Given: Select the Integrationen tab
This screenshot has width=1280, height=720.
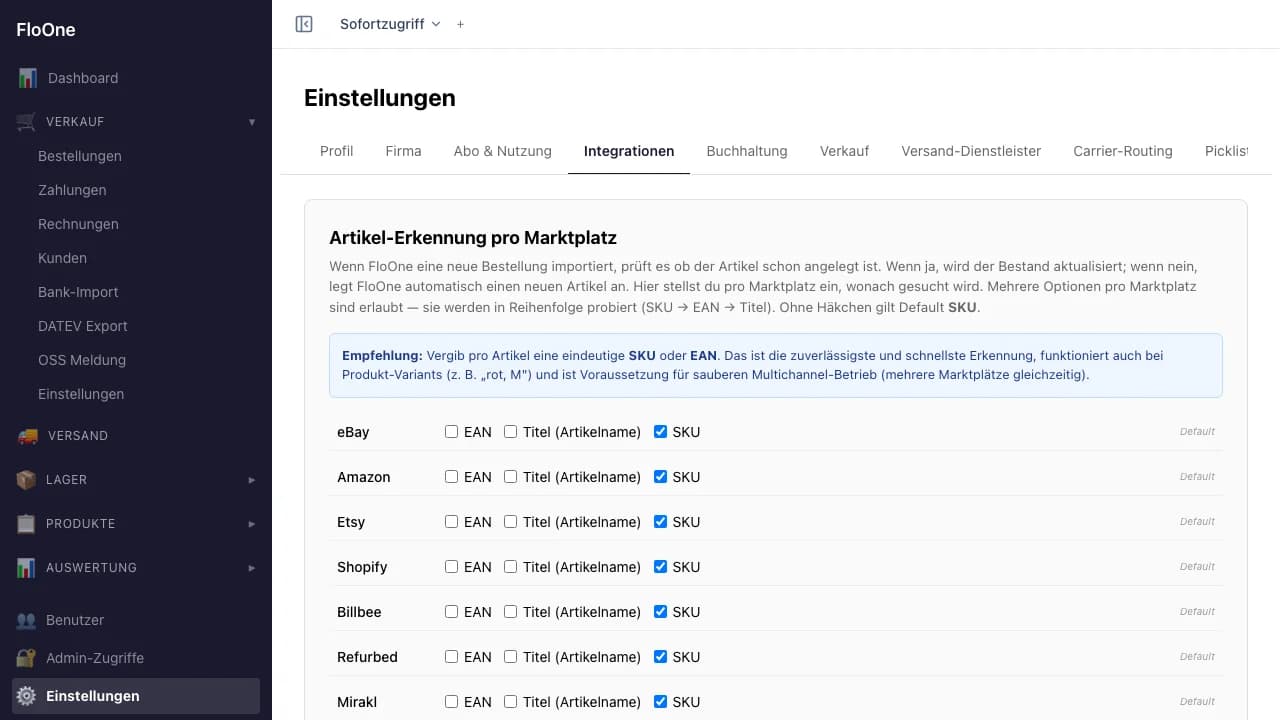Looking at the screenshot, I should point(629,151).
